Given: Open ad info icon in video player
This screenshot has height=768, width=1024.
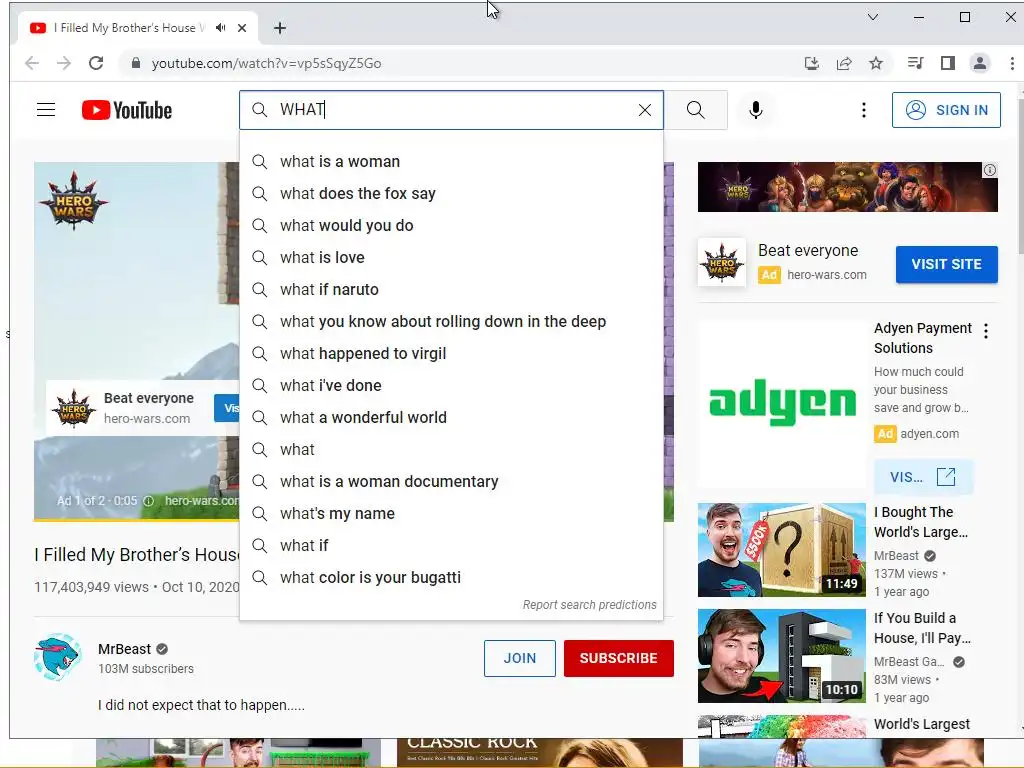Looking at the screenshot, I should [148, 501].
